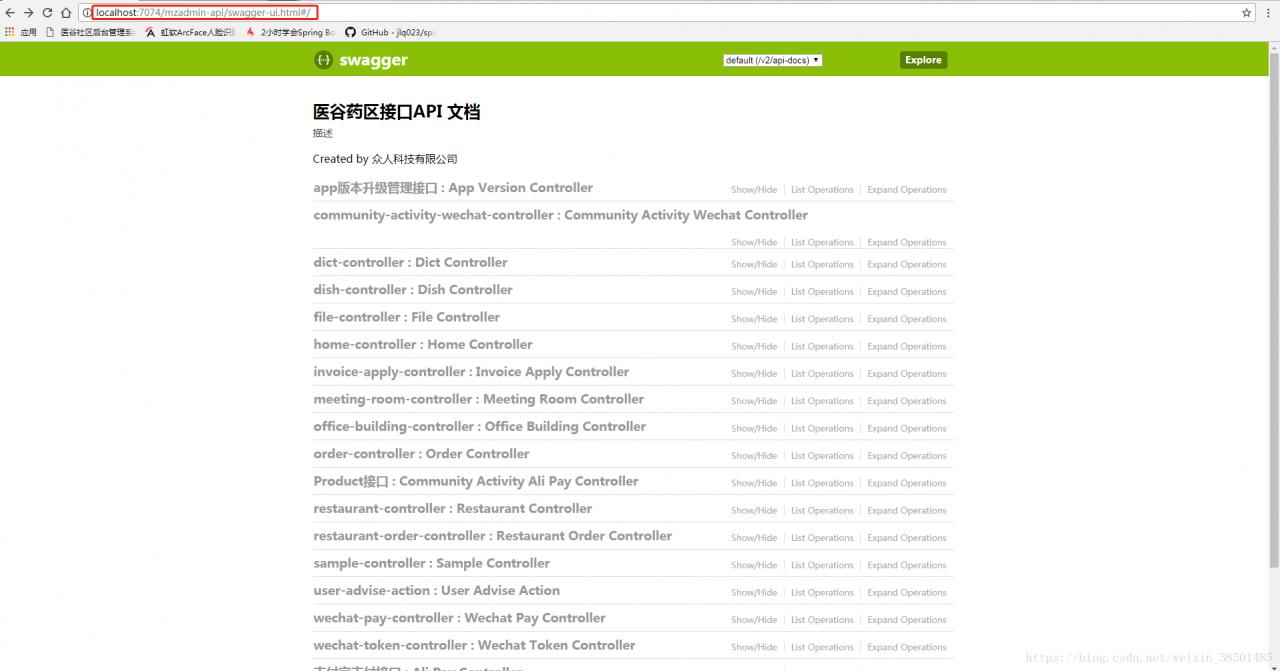List Operations for user-advise-action

pos(822,593)
